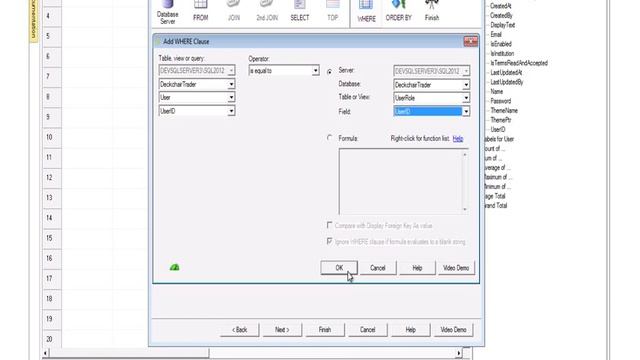This screenshot has width=640, height=360.
Task: Click the green dashboard gauge icon
Action: click(175, 267)
